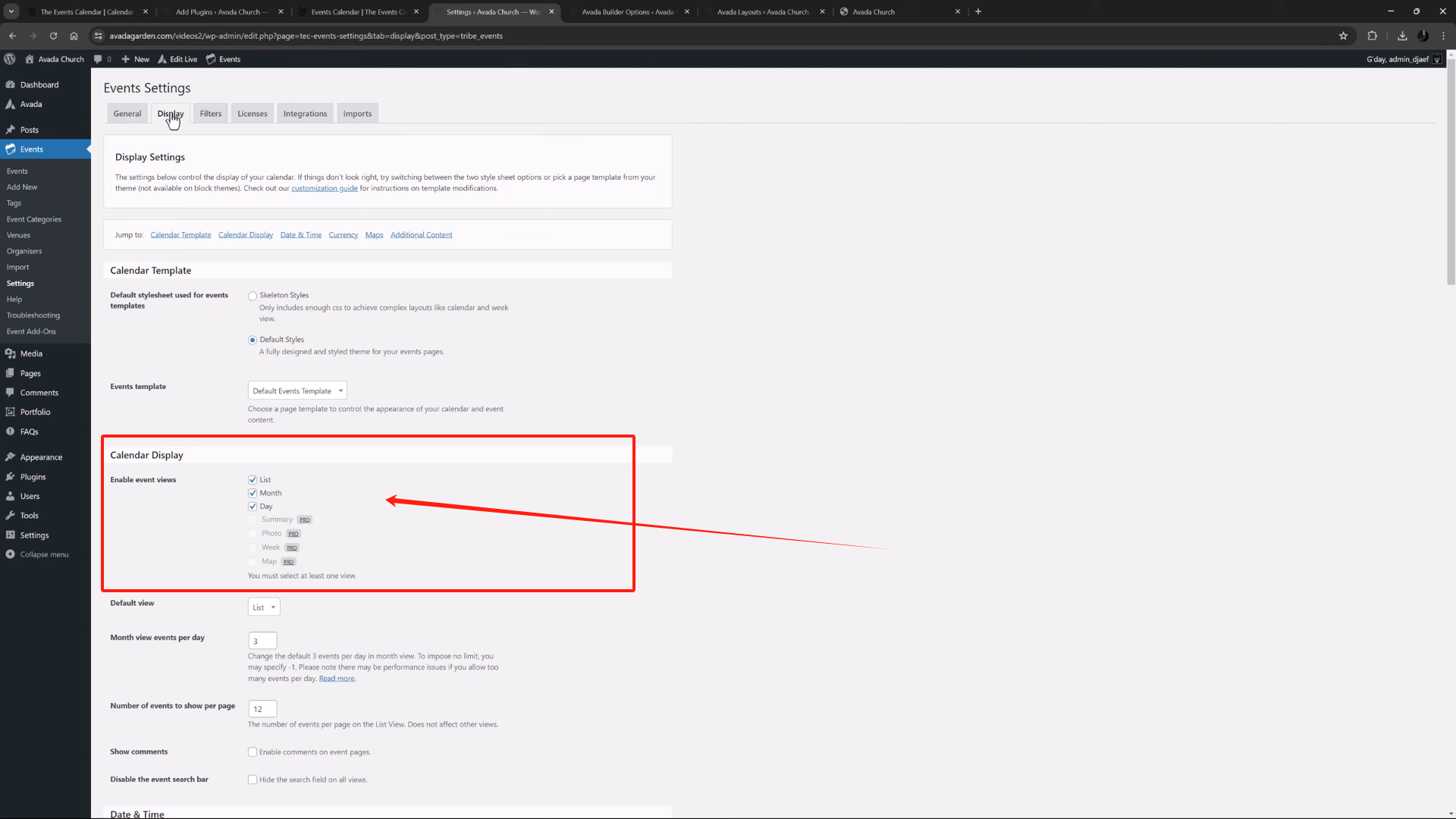Switch to the Avada Builder Options browser tab
The height and width of the screenshot is (819, 1456).
click(x=627, y=11)
